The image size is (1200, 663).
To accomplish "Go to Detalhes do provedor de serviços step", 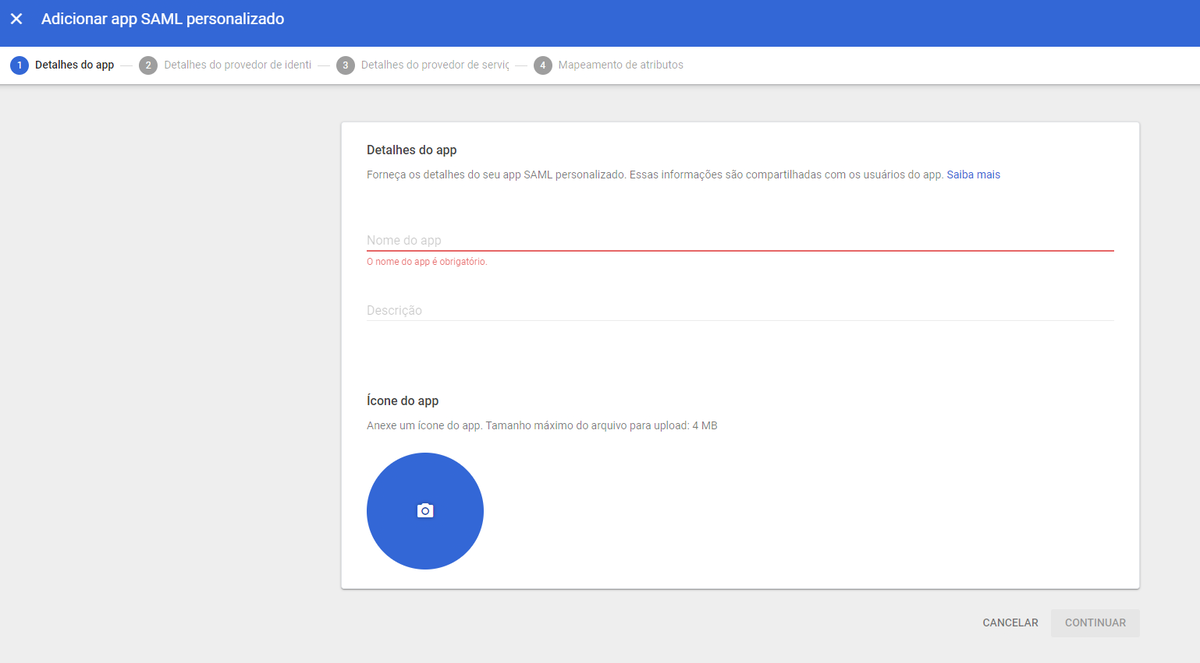I will pos(435,65).
